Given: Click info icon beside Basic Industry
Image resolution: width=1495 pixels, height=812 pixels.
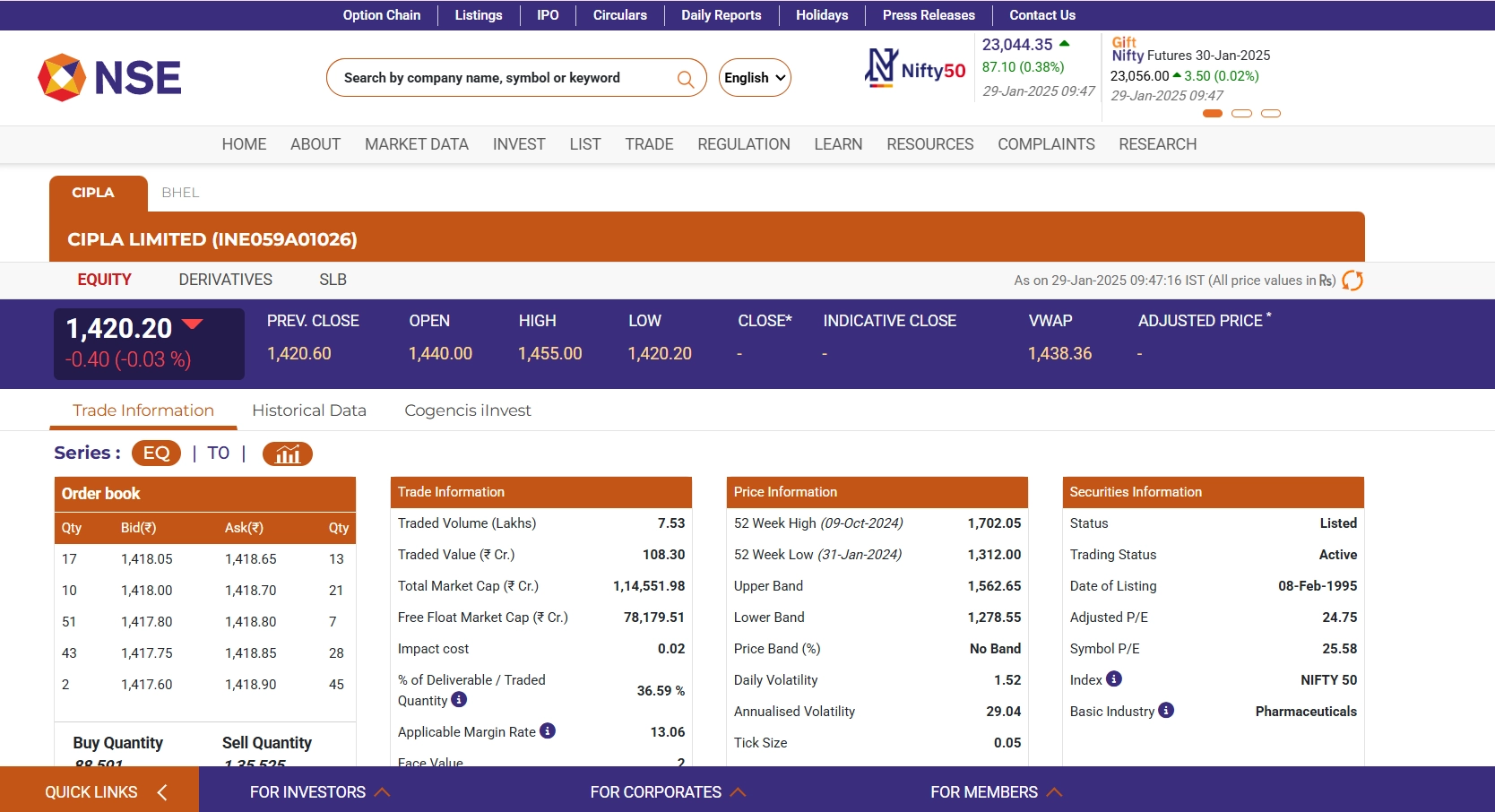Looking at the screenshot, I should click(1166, 711).
